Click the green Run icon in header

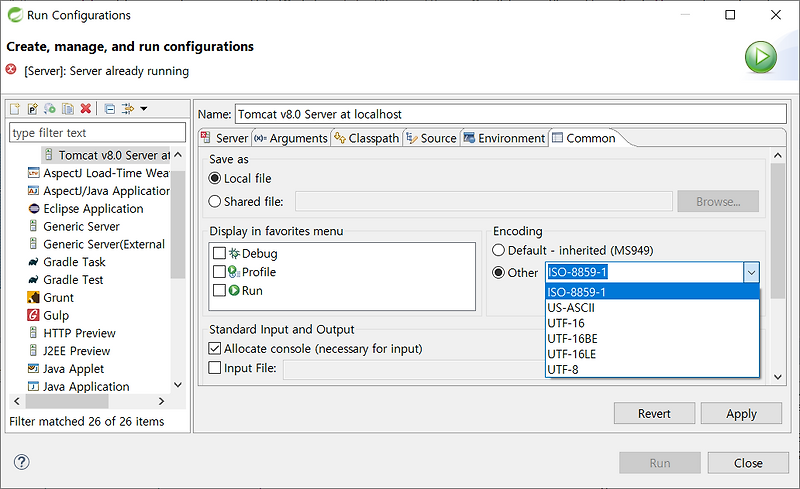(x=760, y=57)
